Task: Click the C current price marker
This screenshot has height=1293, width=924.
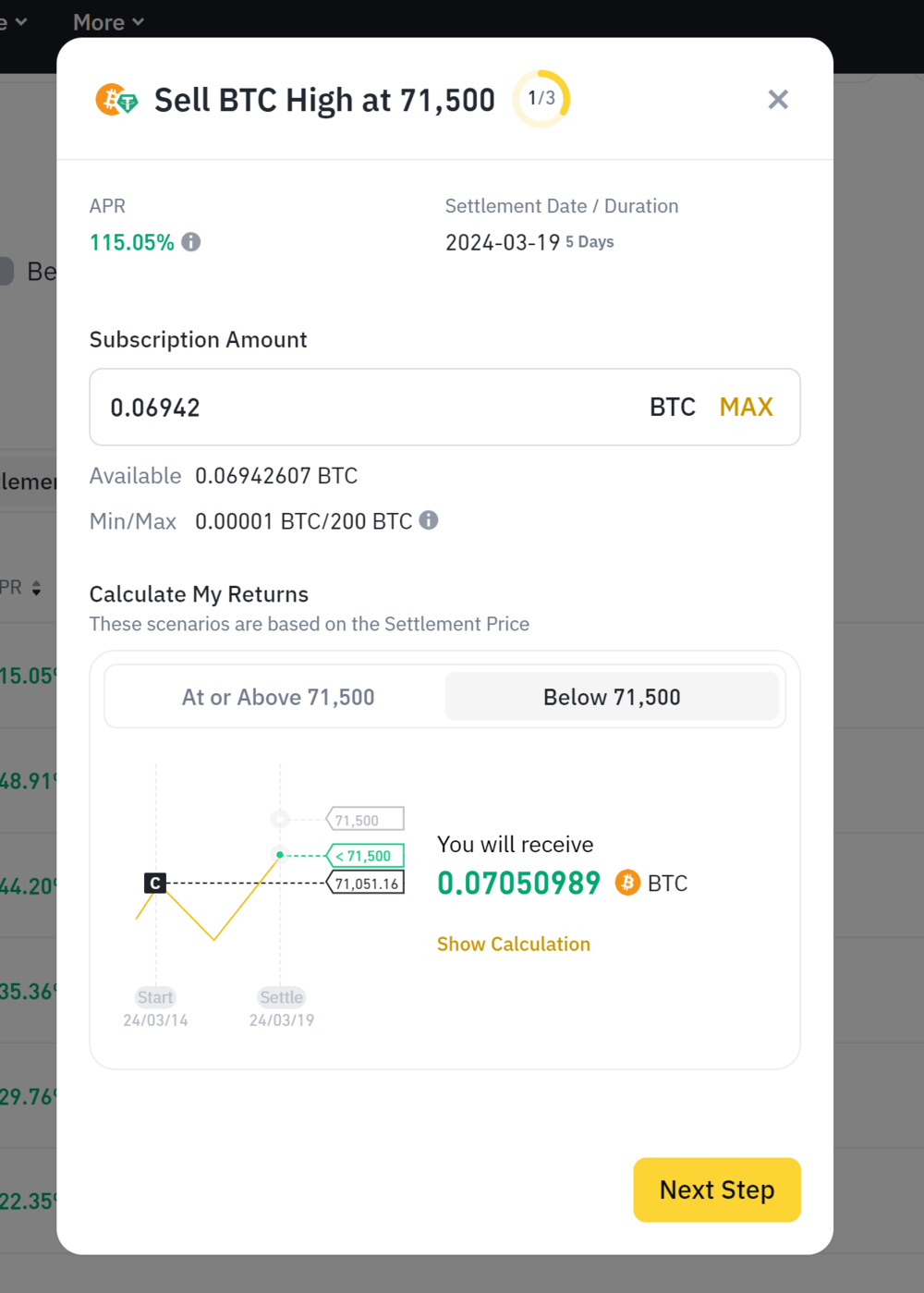Action: (155, 884)
